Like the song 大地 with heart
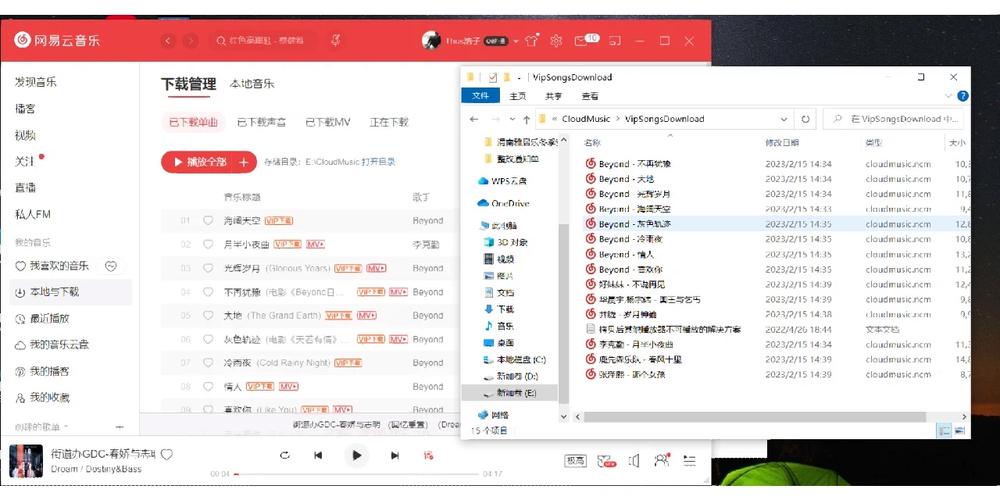Image resolution: width=1000 pixels, height=500 pixels. point(208,316)
